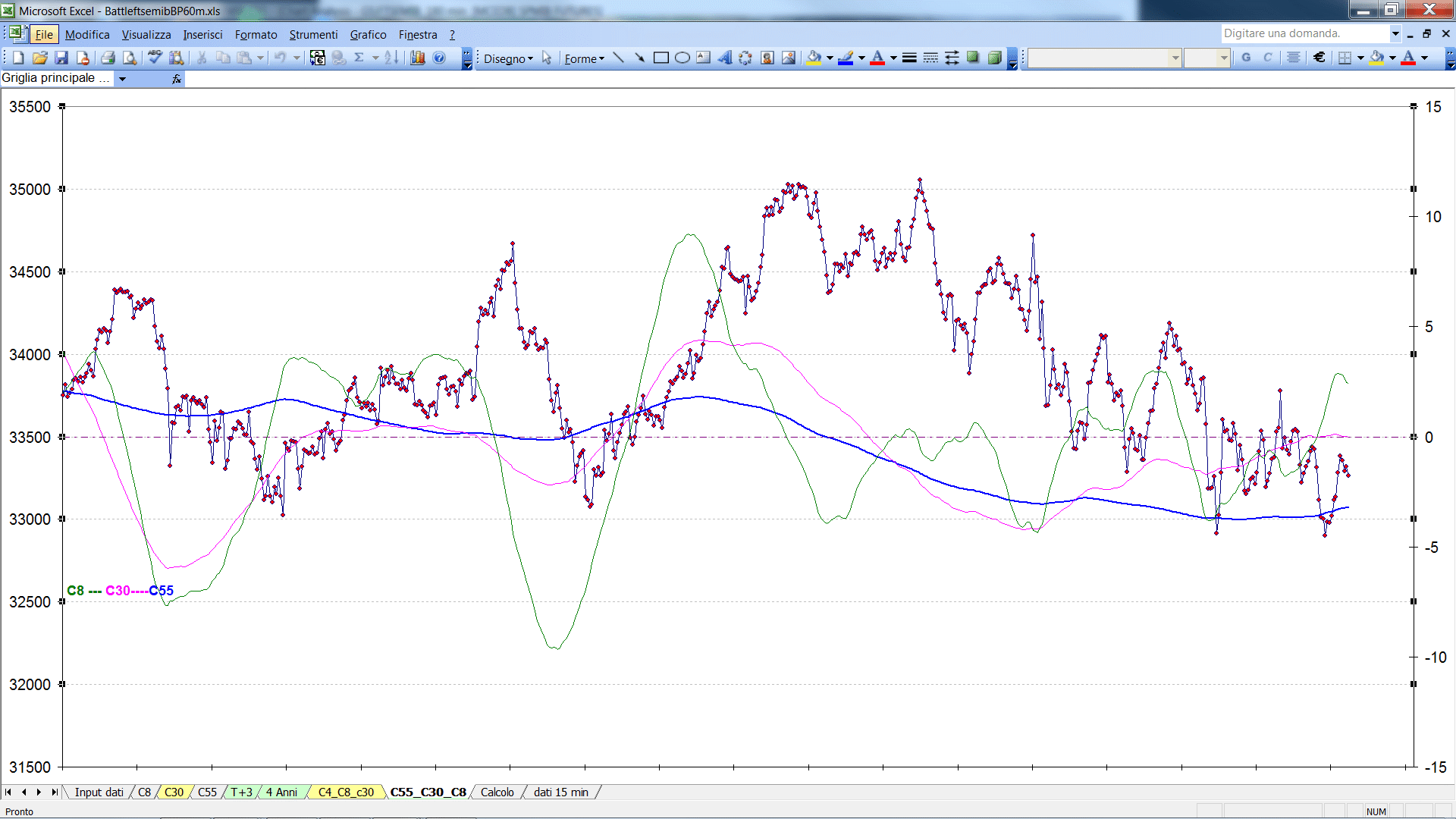Viewport: 1456px width, 819px height.
Task: Click the Arrow Style icon
Action: [952, 58]
